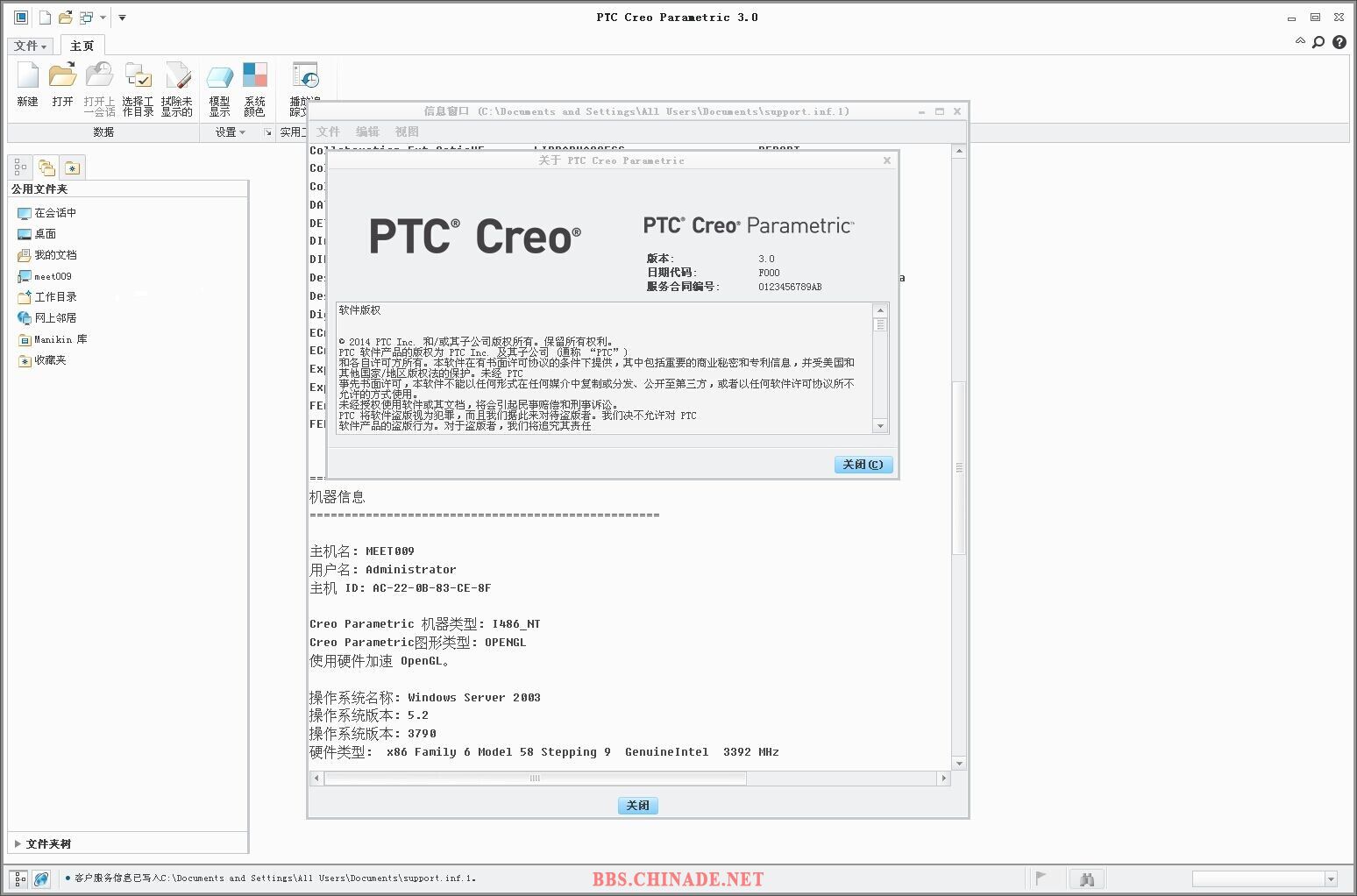Open 在会话中 in common folders
The image size is (1357, 896).
pos(46,213)
